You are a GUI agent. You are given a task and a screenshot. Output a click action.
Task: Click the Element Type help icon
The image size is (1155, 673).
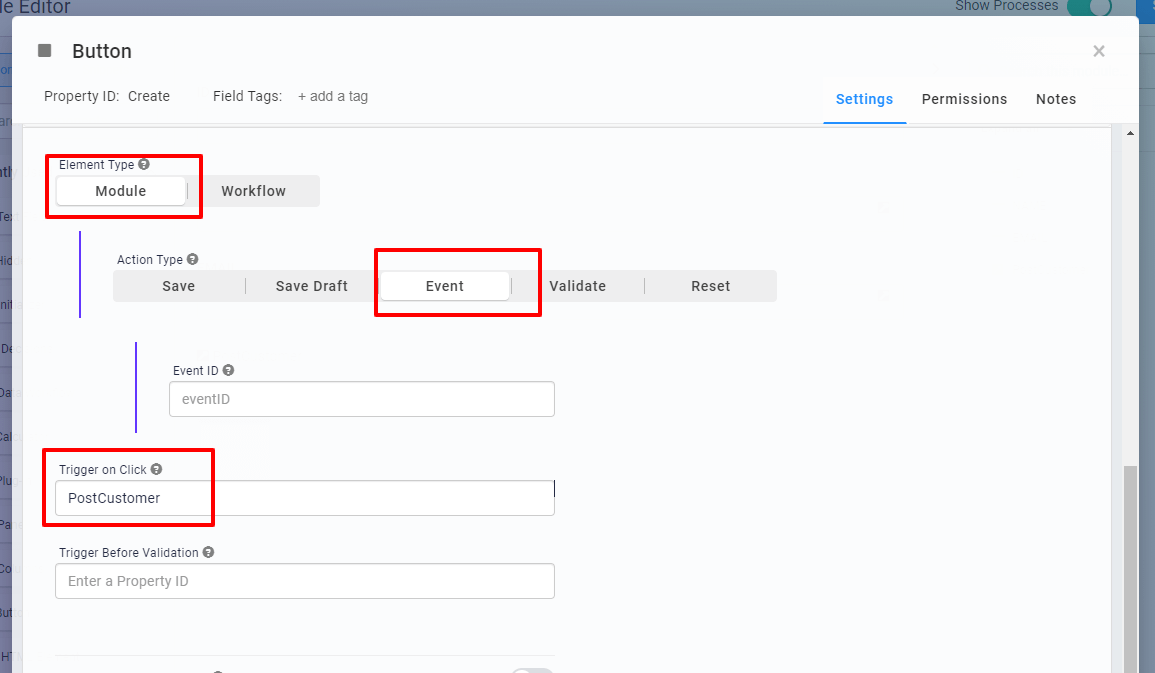click(x=144, y=164)
